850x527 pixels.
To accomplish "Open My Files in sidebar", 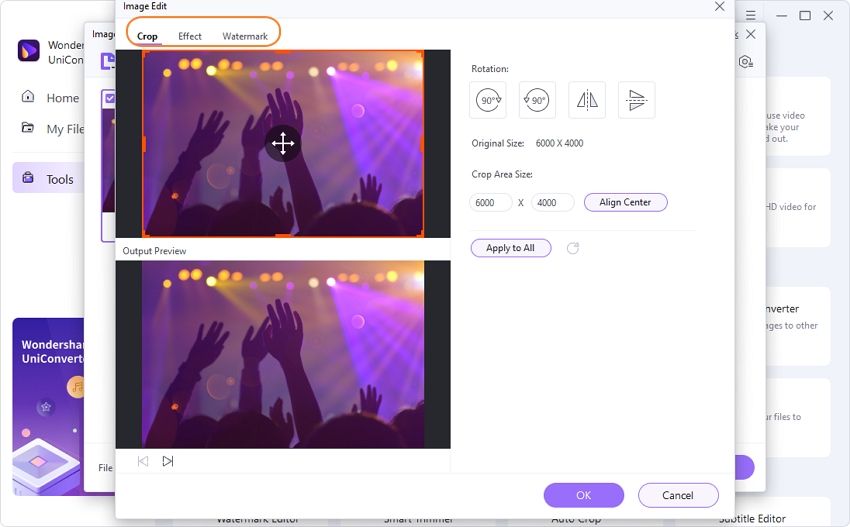I will (x=52, y=129).
